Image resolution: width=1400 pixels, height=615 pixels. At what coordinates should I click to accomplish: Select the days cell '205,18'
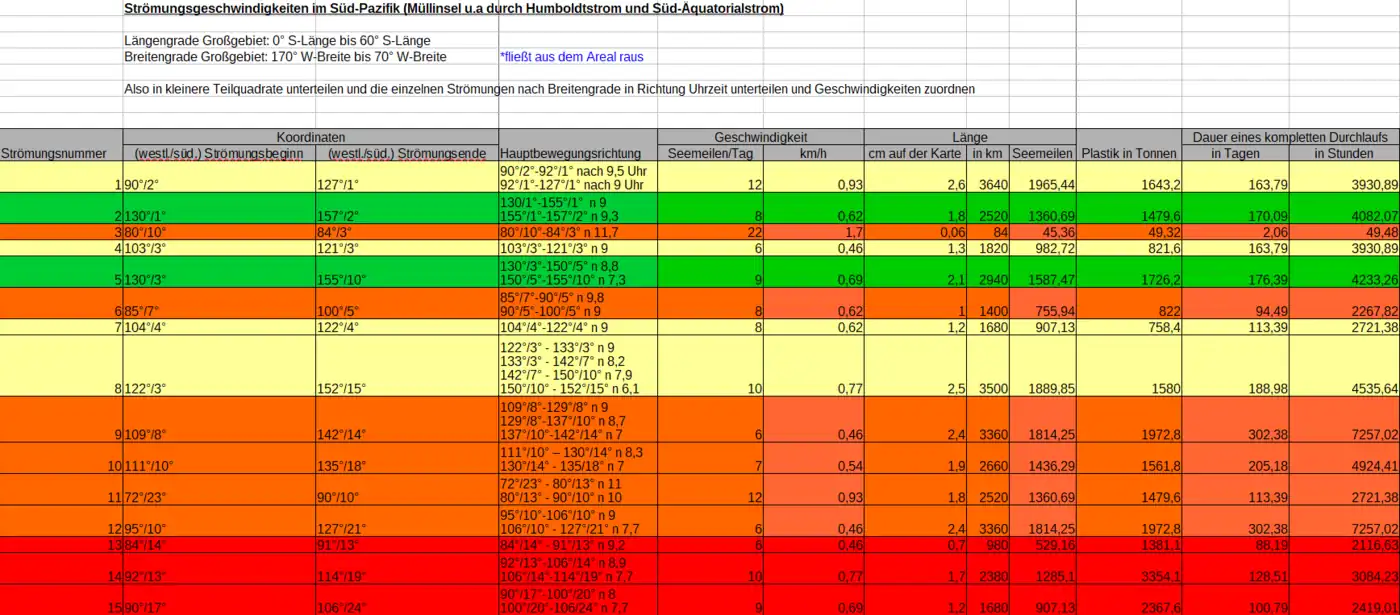(1234, 466)
